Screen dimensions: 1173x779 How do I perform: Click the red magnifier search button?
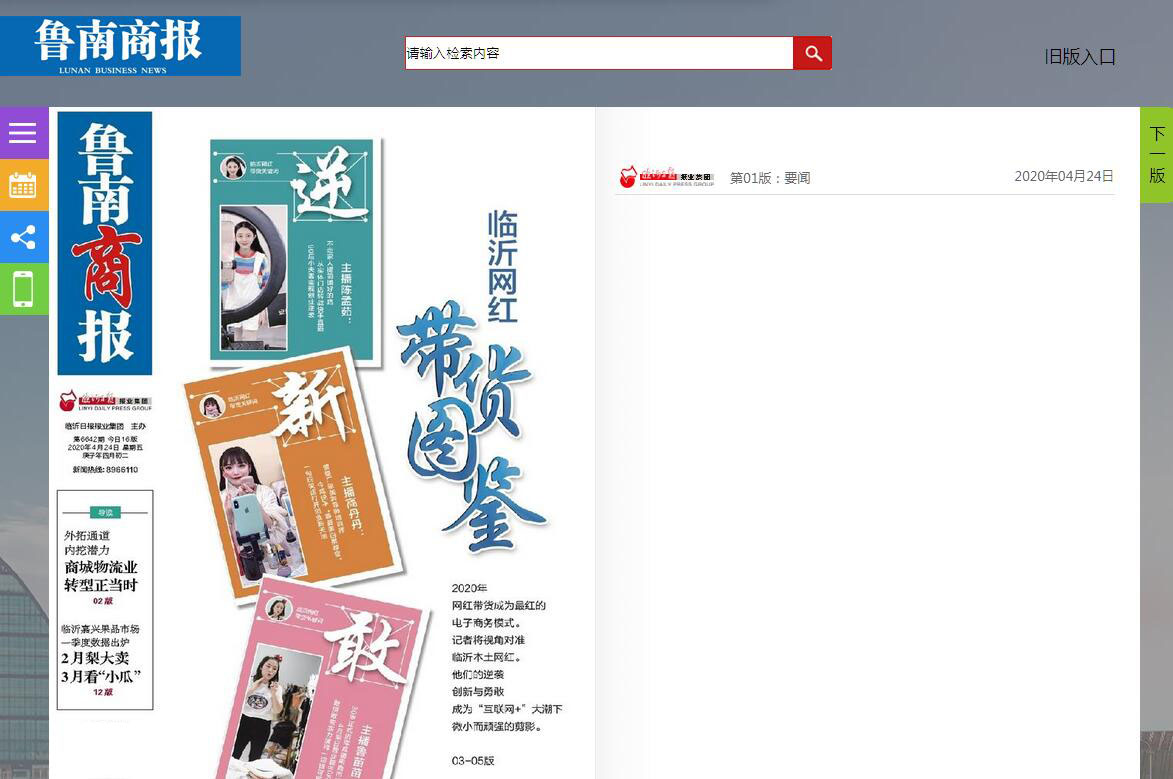[812, 53]
